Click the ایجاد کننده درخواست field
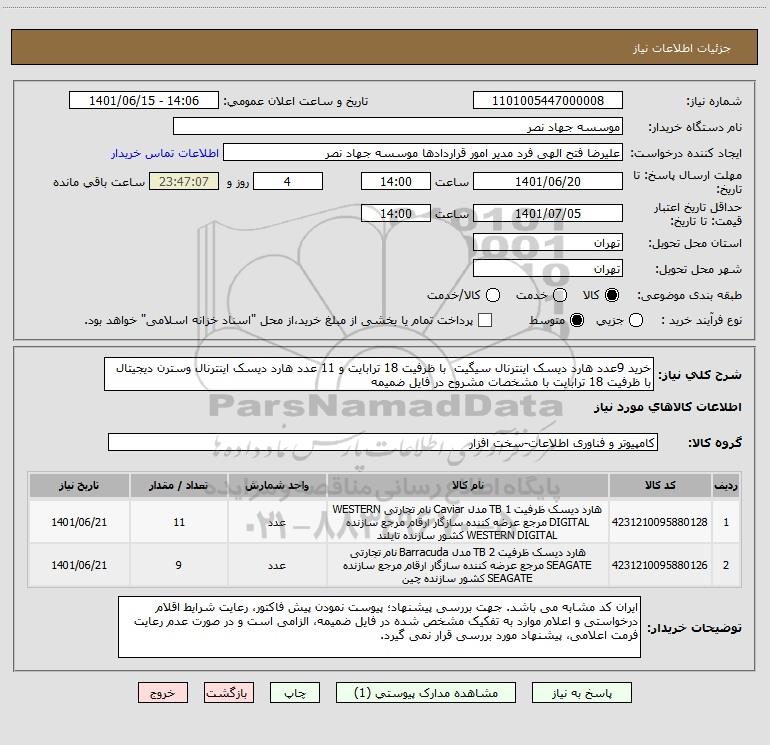This screenshot has width=770, height=745. (423, 152)
